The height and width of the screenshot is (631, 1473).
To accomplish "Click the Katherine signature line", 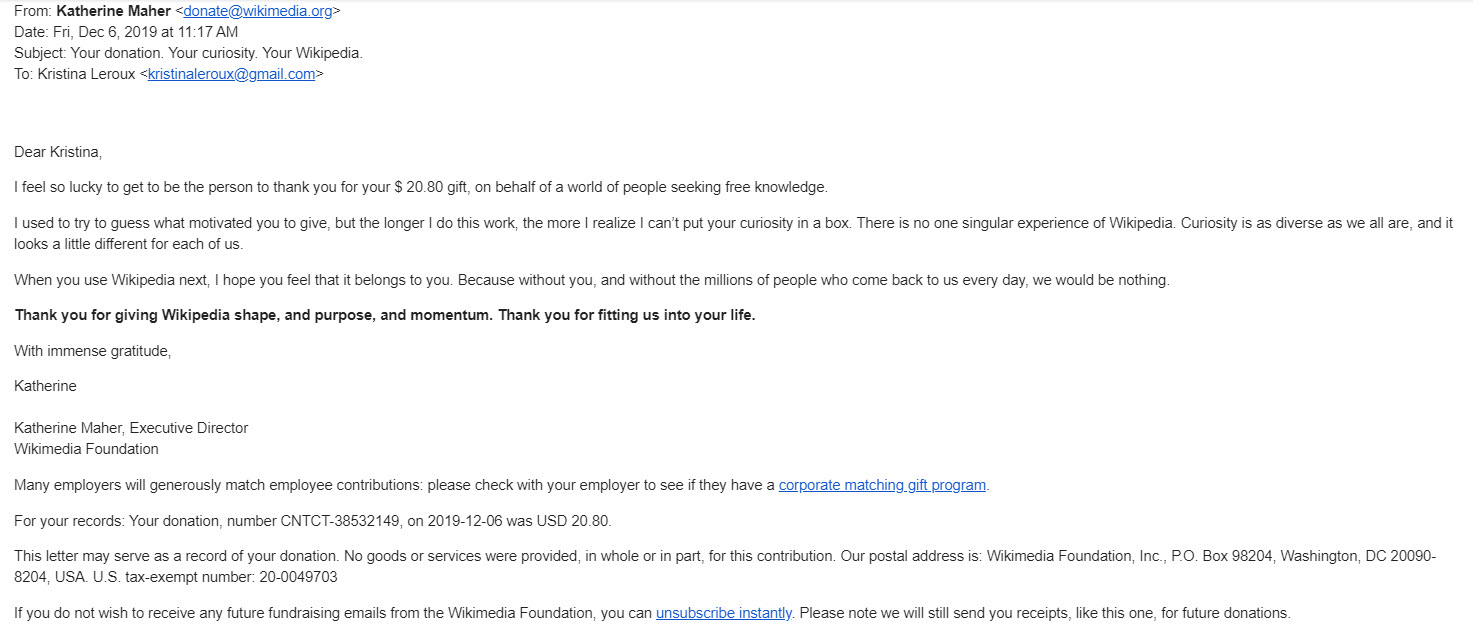I will (x=45, y=386).
